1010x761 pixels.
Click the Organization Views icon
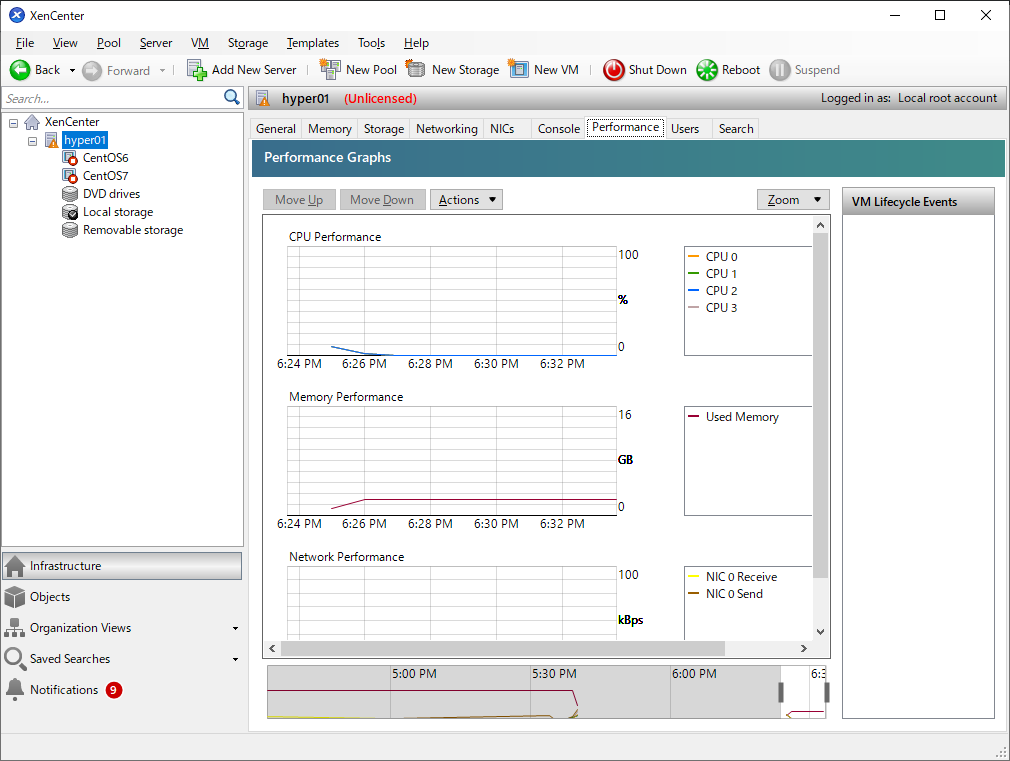point(14,628)
